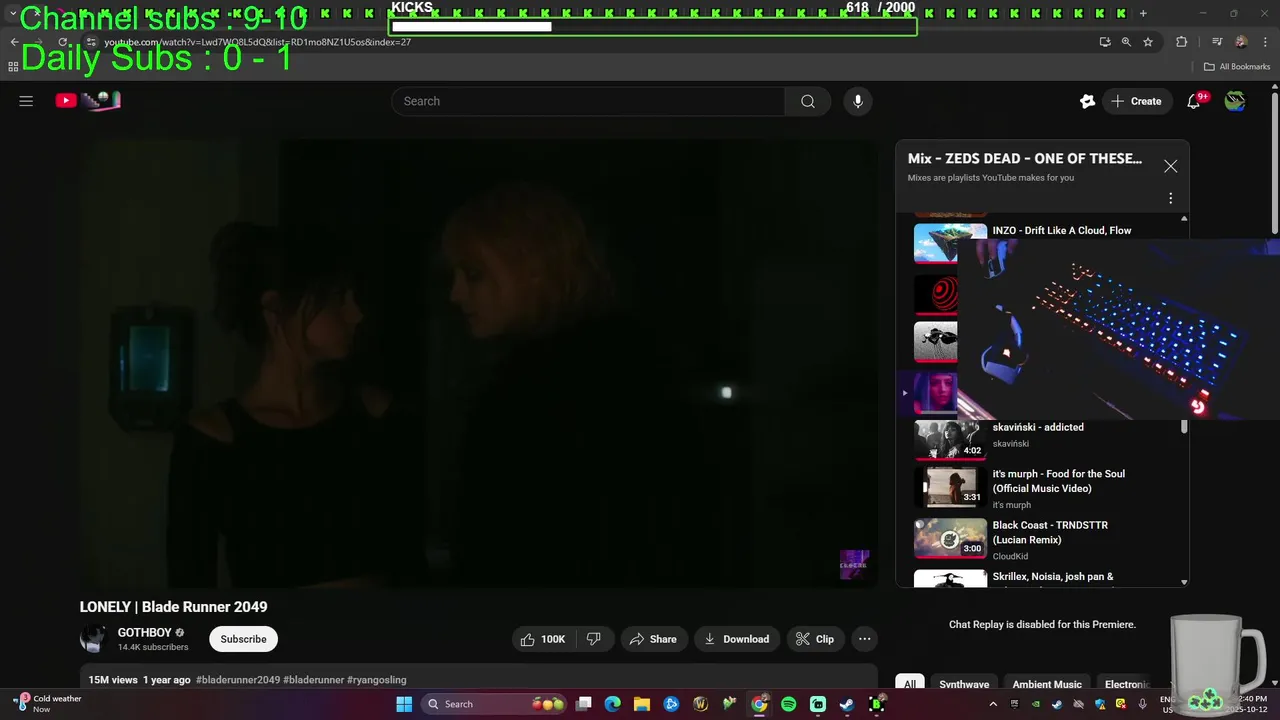Open the mix panel three-dot options
Image resolution: width=1280 pixels, height=720 pixels.
pos(1170,198)
